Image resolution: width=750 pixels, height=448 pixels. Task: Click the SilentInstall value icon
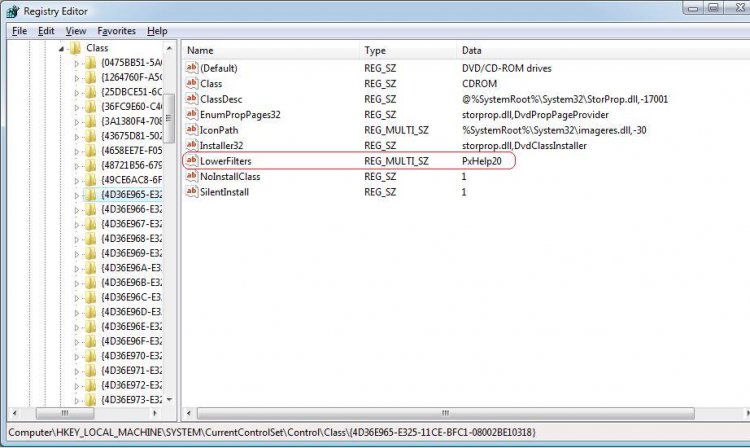tap(192, 191)
